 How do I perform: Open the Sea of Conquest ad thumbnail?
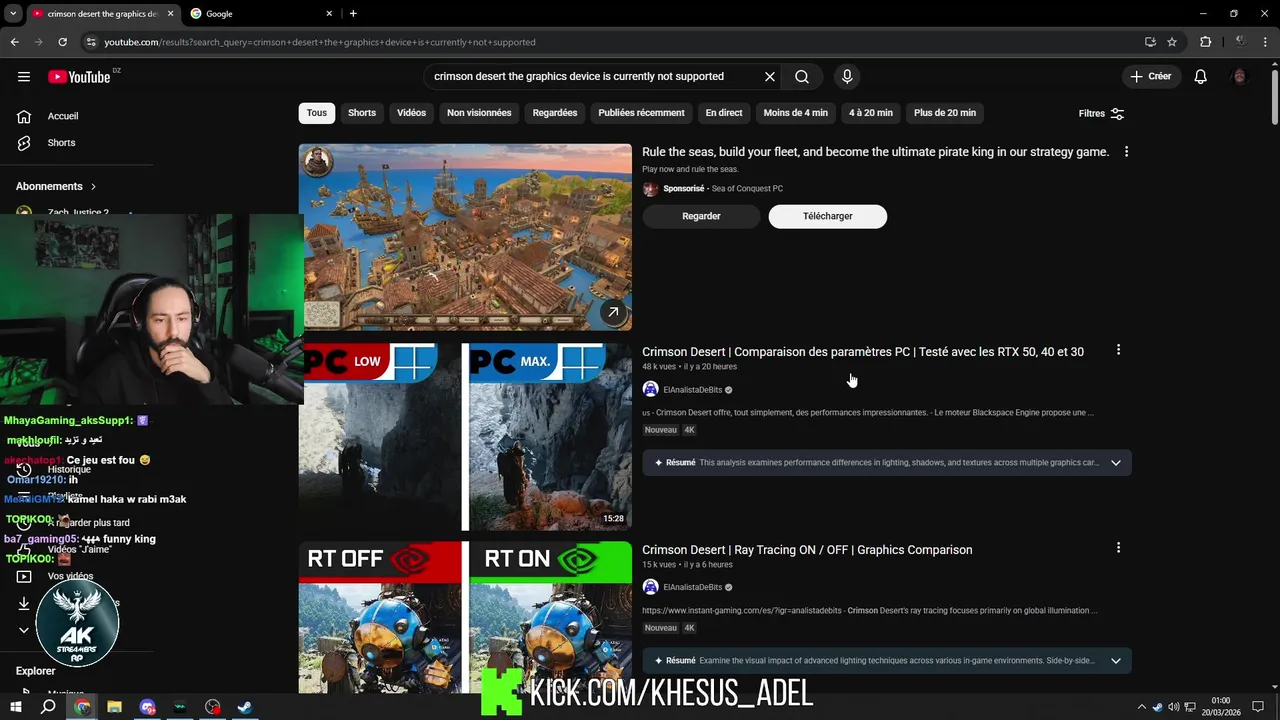coord(465,237)
